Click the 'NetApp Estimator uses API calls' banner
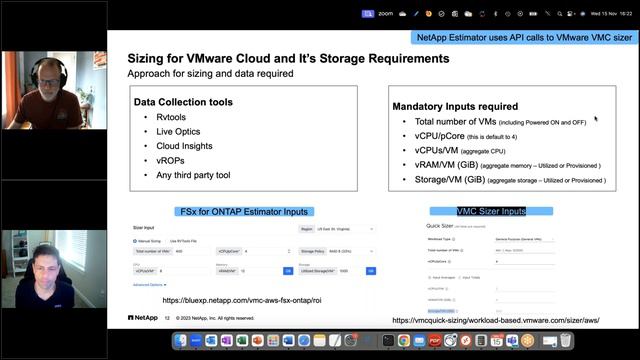 click(x=524, y=38)
